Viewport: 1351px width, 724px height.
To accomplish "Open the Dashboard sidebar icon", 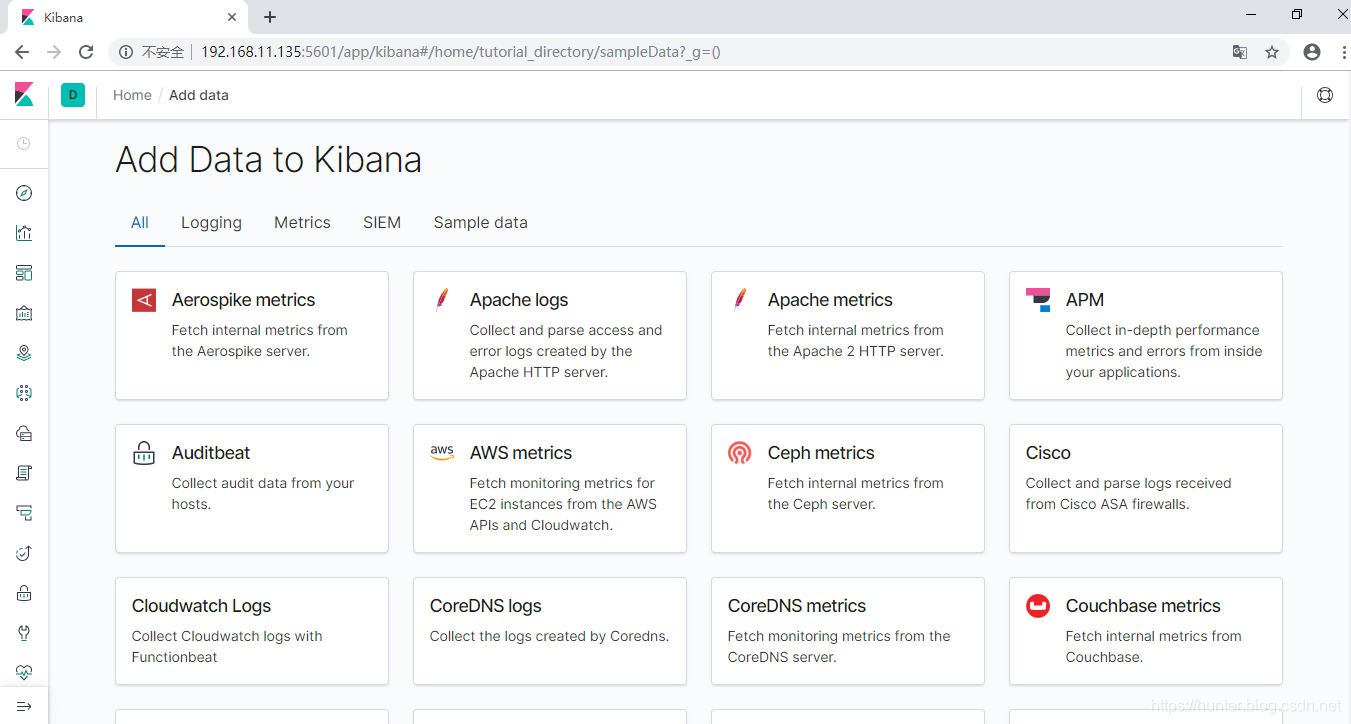I will click(x=24, y=273).
